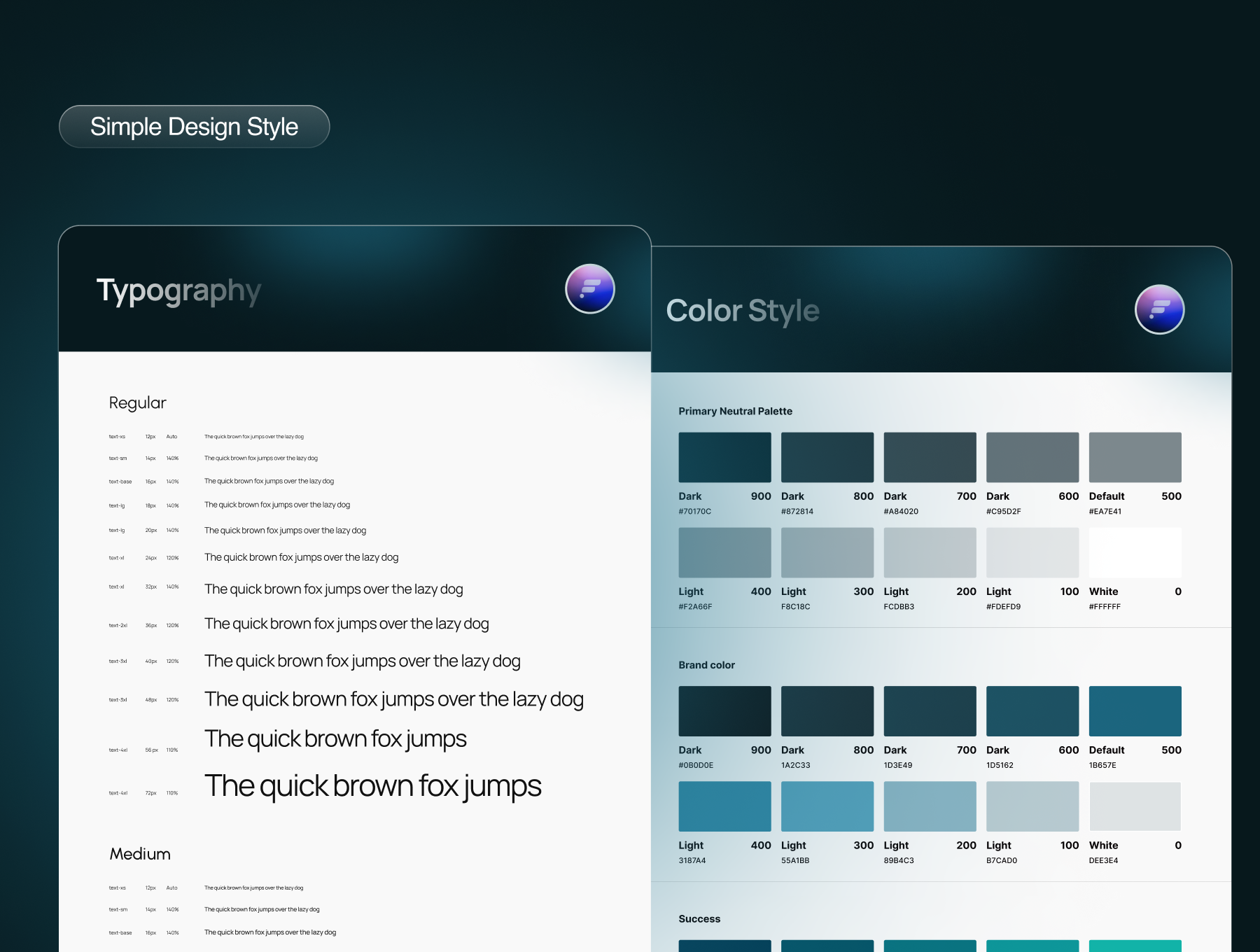Click the Color Style heading
This screenshot has width=1260, height=952.
coord(742,311)
